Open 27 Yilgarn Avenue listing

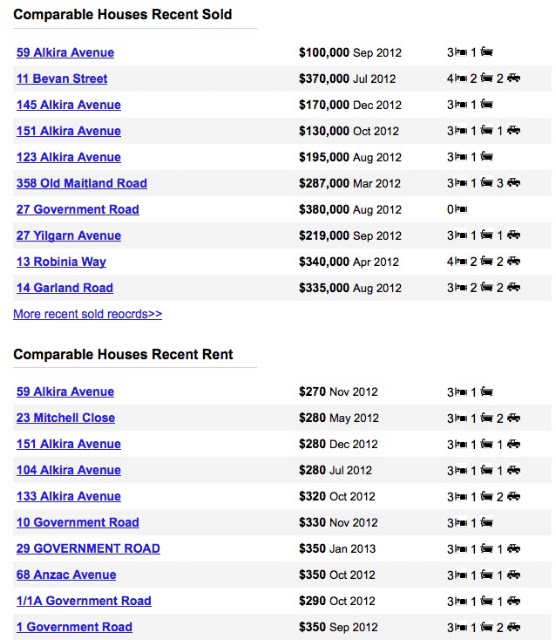(69, 236)
